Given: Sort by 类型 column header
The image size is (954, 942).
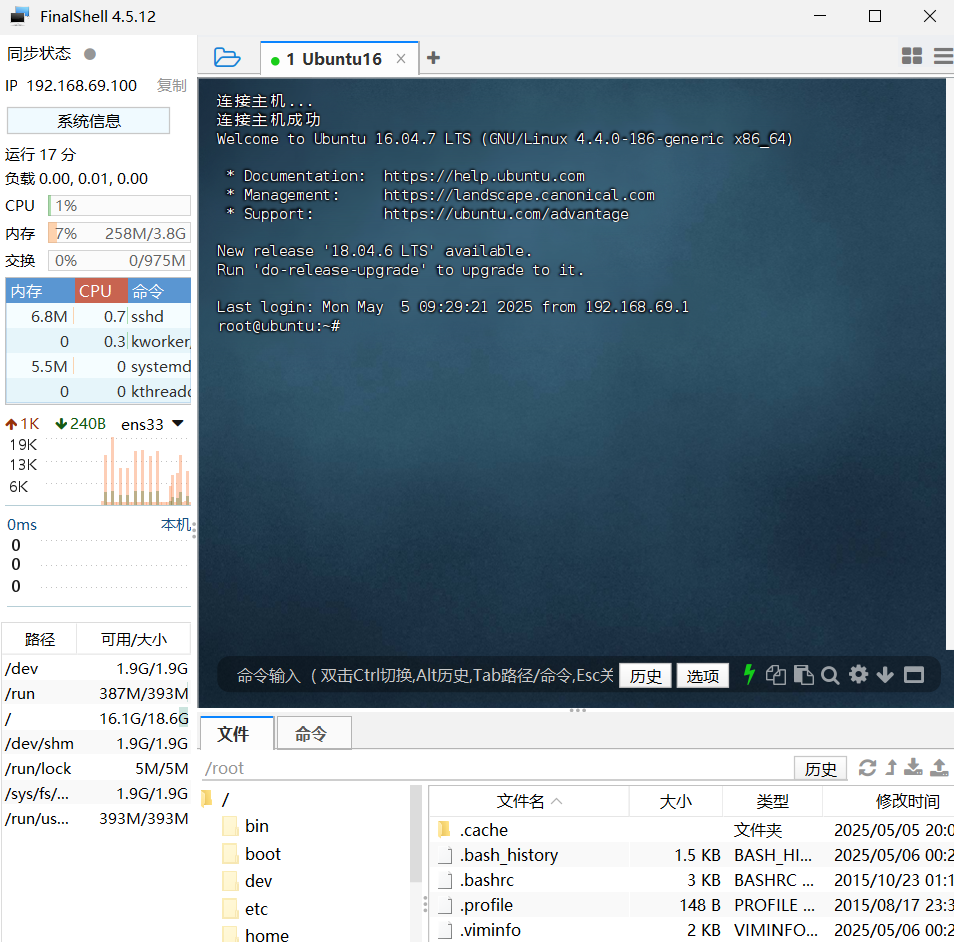Looking at the screenshot, I should [772, 801].
